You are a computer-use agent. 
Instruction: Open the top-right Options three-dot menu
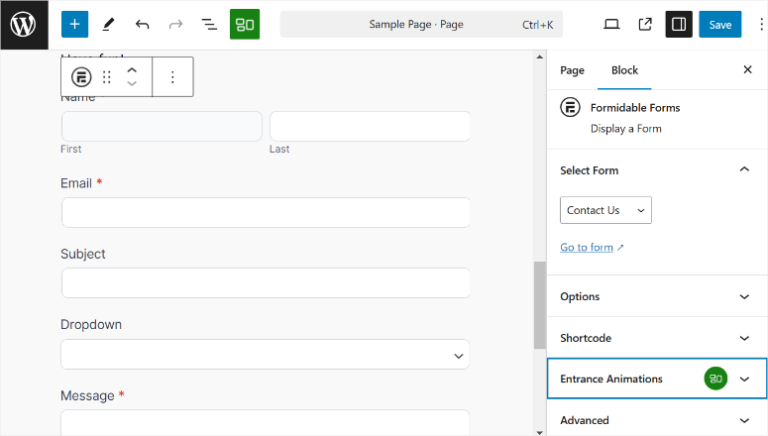tap(760, 24)
